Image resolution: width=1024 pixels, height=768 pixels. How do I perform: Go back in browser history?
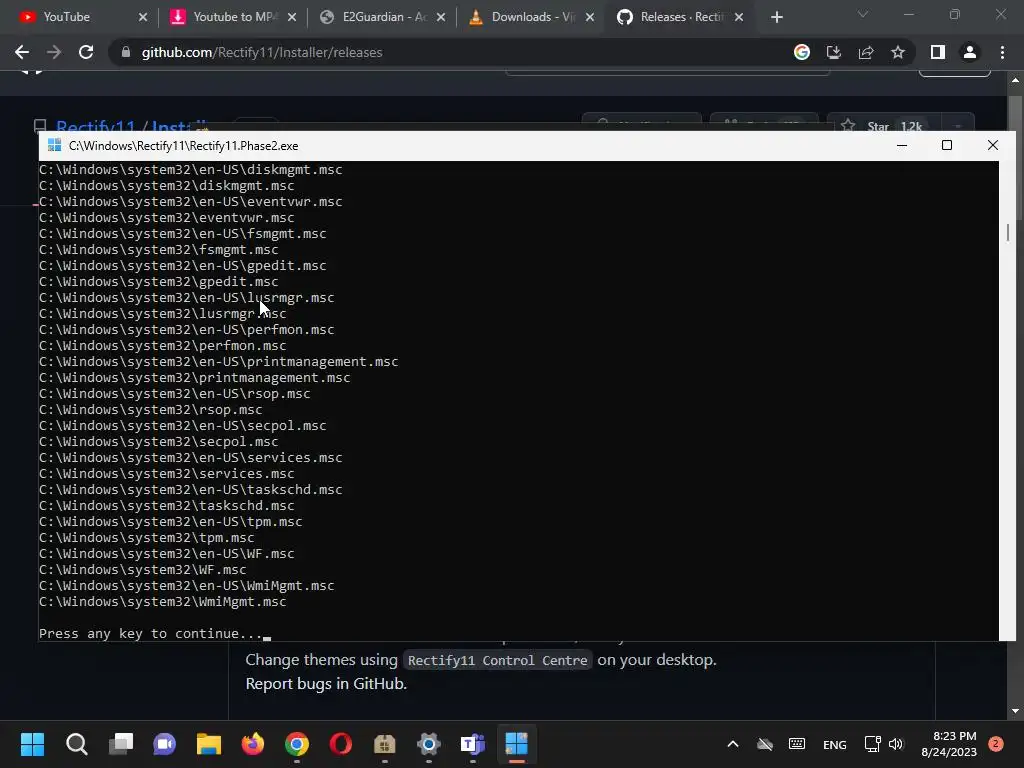click(22, 52)
